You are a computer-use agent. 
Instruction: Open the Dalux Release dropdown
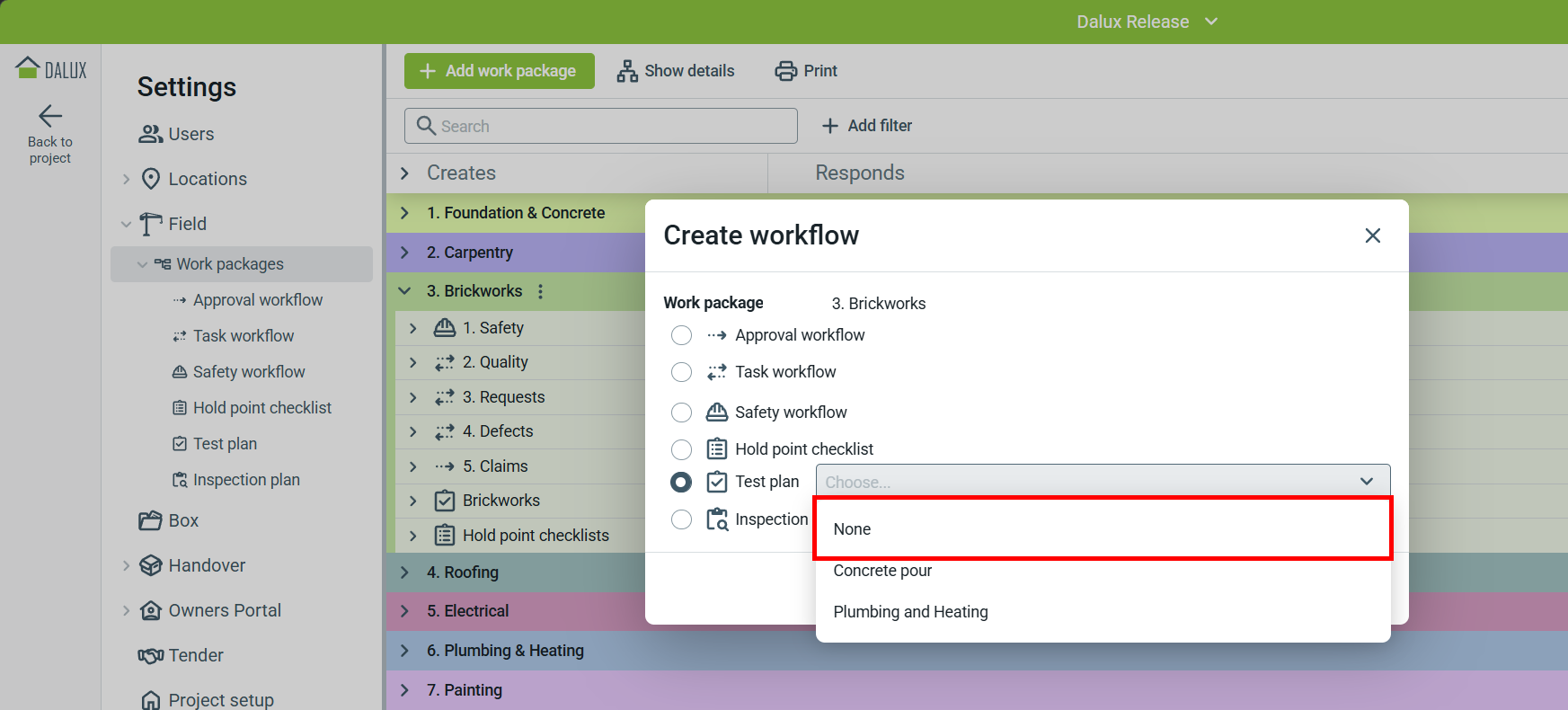1147,22
